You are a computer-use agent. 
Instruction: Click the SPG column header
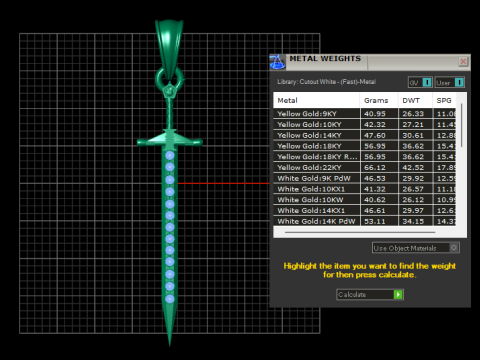444,100
